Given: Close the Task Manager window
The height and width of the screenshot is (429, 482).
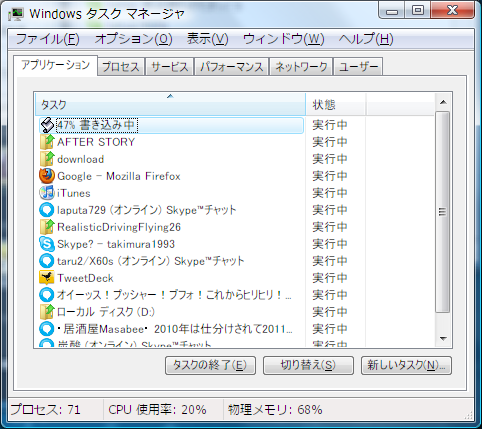Looking at the screenshot, I should (x=452, y=11).
